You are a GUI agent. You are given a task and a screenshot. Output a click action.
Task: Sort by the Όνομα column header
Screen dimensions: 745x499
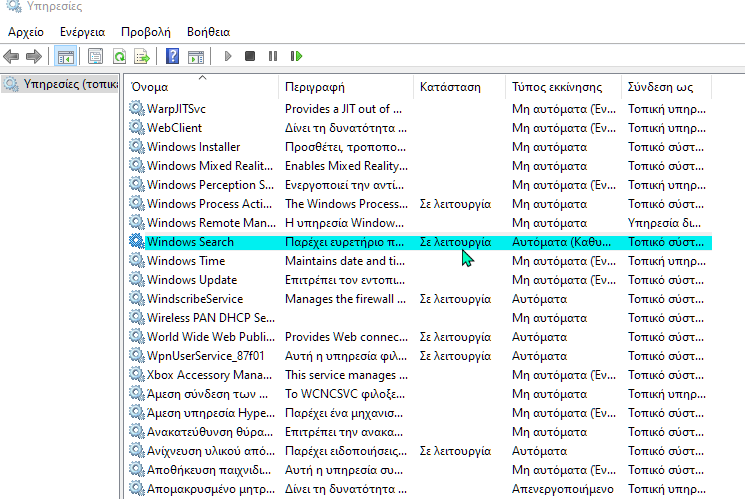(150, 87)
